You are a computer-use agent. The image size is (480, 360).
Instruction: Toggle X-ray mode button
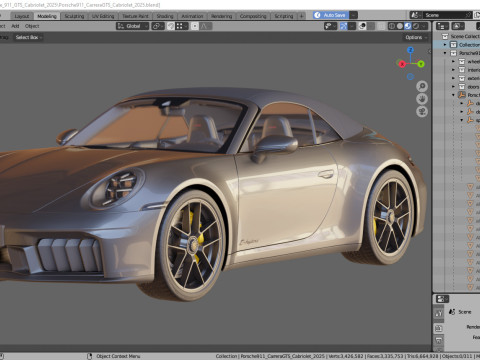tap(381, 26)
